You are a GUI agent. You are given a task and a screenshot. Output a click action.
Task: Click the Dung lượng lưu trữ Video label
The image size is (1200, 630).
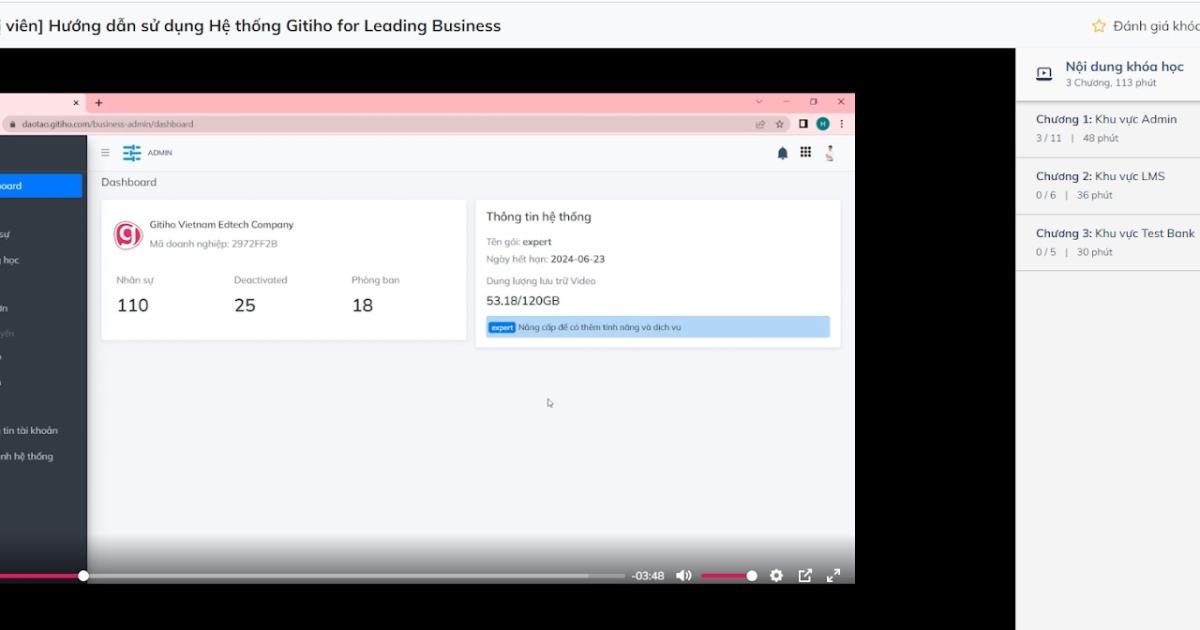pos(540,281)
